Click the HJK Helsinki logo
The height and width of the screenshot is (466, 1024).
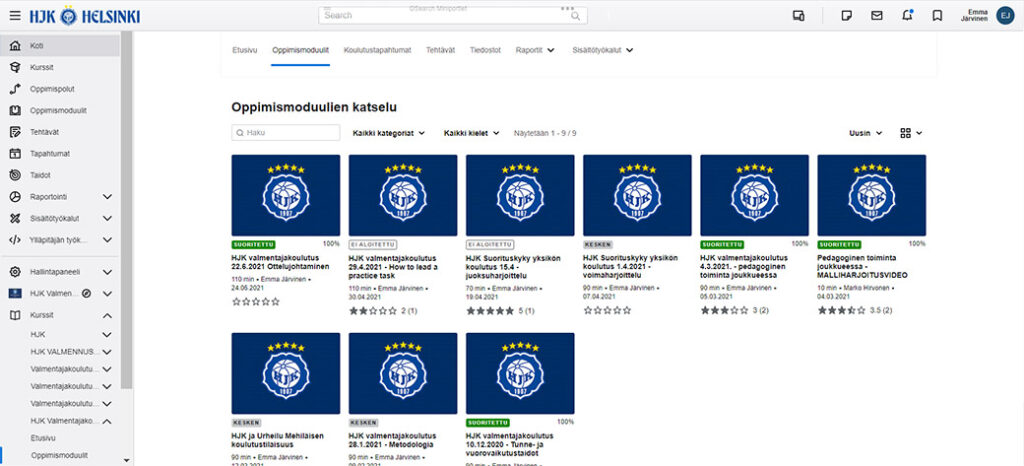(x=84, y=16)
